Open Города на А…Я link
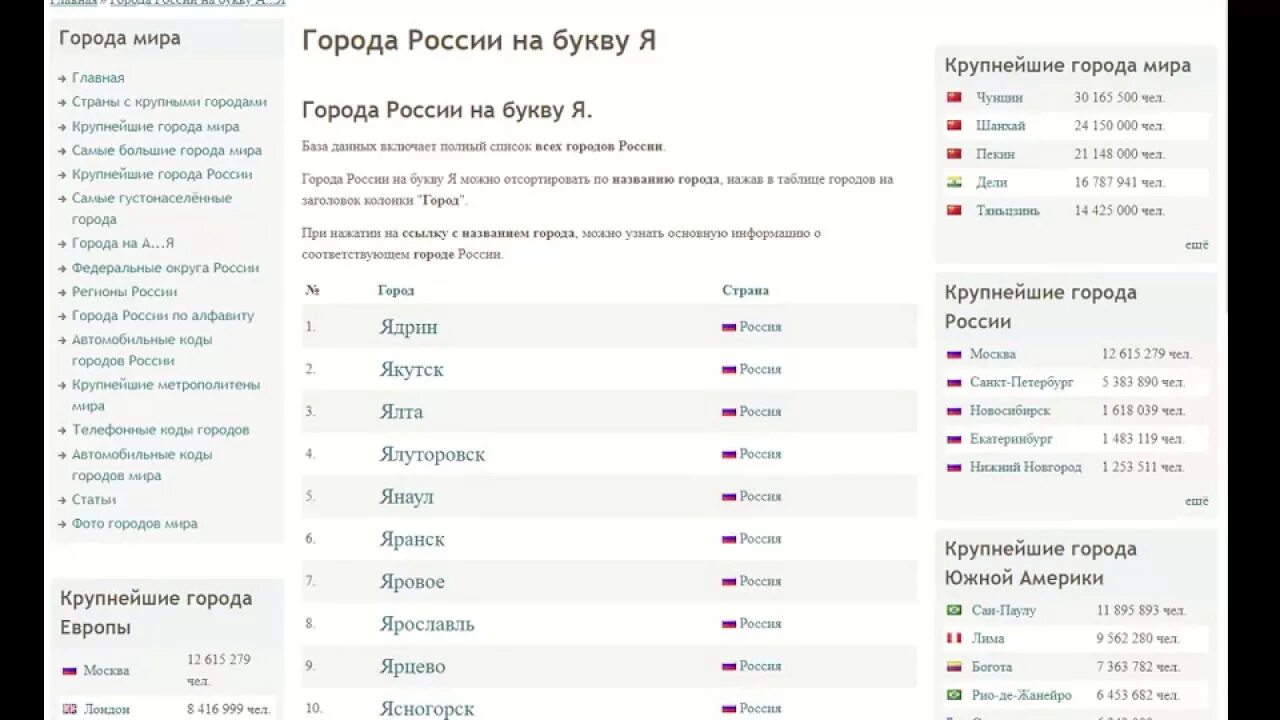The width and height of the screenshot is (1280, 720). pos(123,243)
